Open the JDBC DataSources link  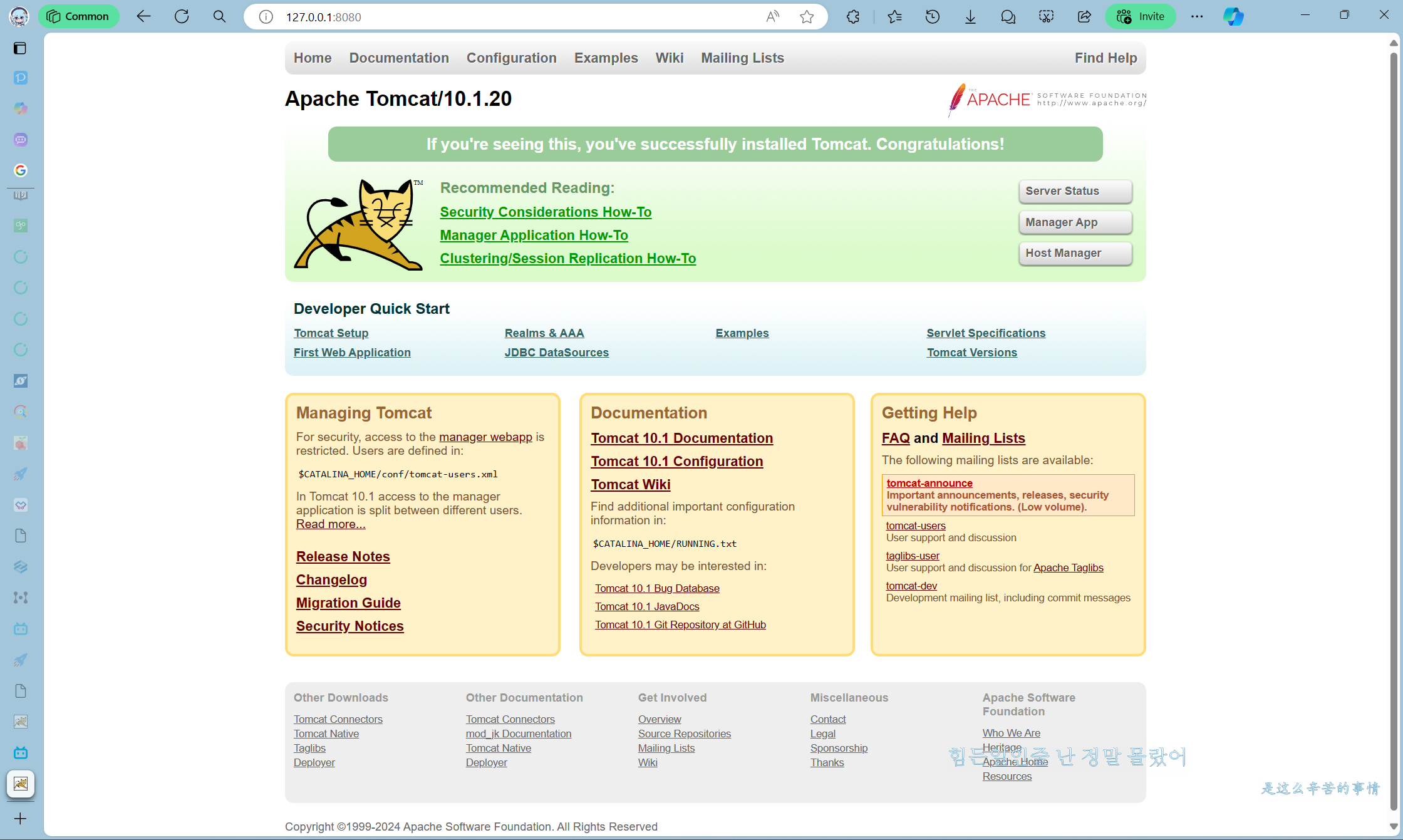tap(557, 353)
